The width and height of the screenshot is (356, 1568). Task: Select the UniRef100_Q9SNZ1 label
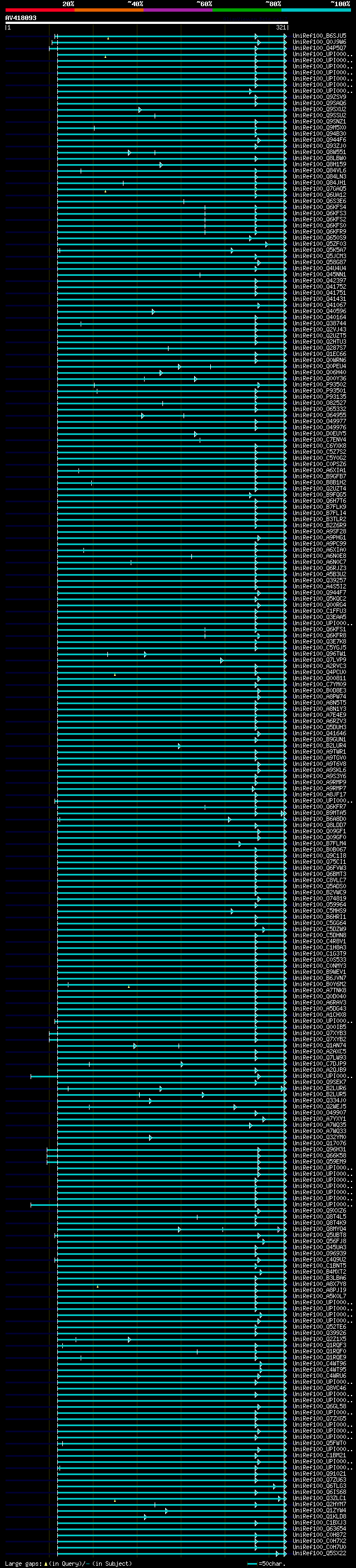pyautogui.click(x=319, y=121)
